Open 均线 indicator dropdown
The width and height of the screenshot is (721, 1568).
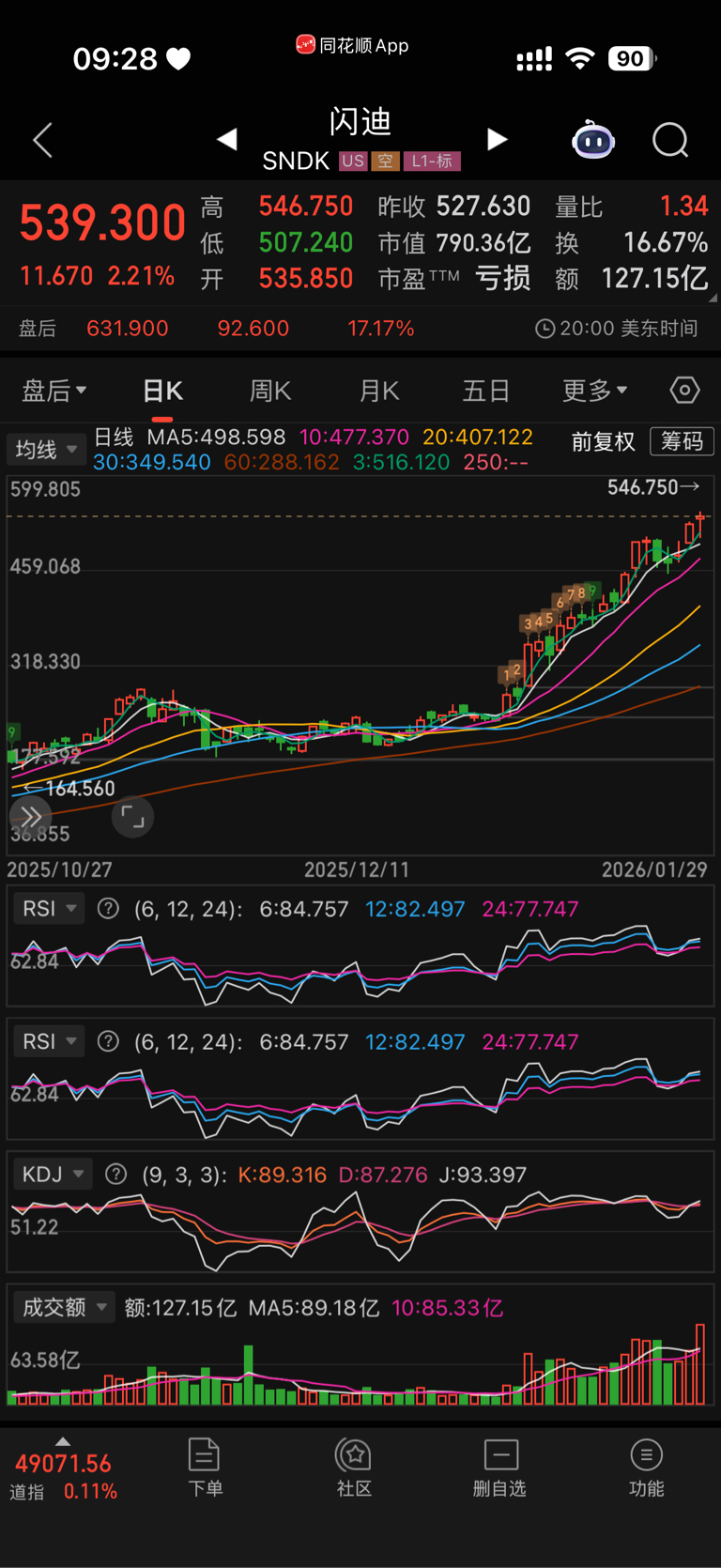coord(46,450)
